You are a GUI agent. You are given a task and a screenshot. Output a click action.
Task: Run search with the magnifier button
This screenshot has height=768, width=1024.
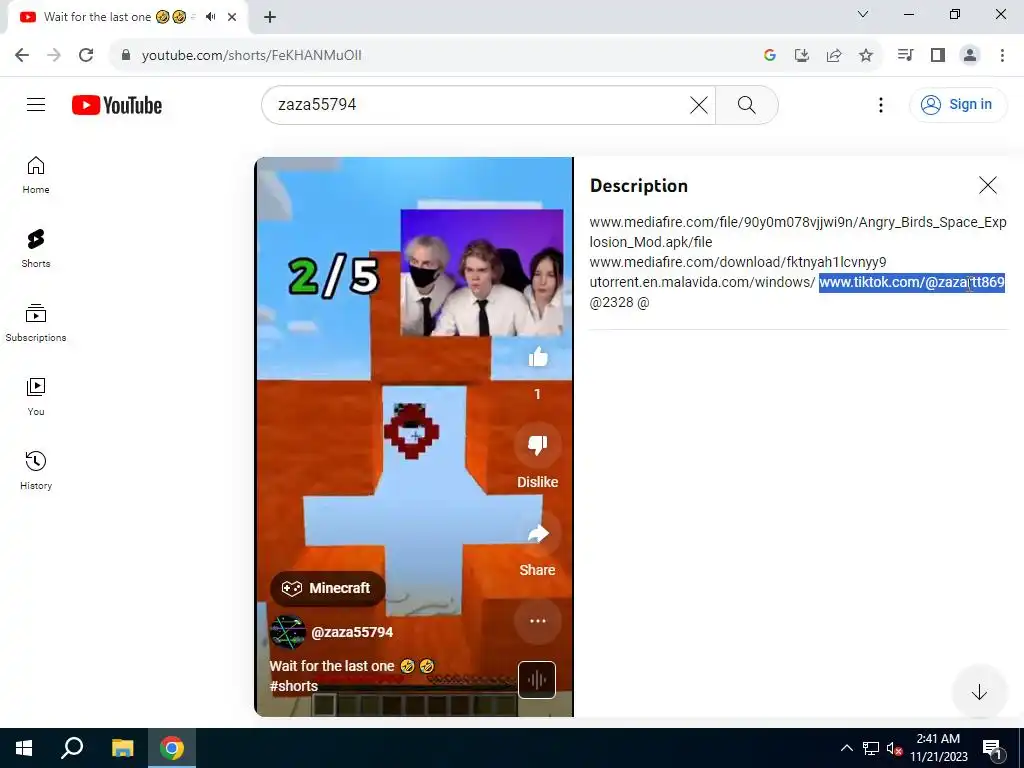point(746,104)
